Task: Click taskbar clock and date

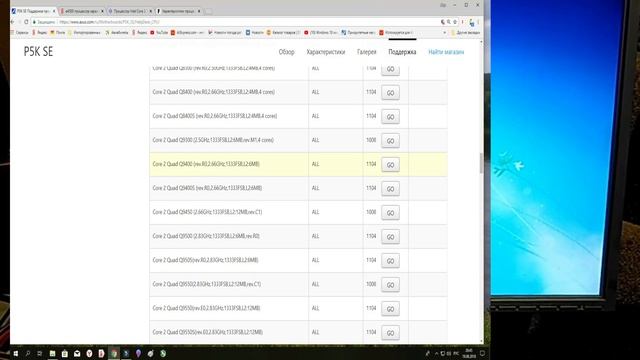Action: [x=469, y=353]
